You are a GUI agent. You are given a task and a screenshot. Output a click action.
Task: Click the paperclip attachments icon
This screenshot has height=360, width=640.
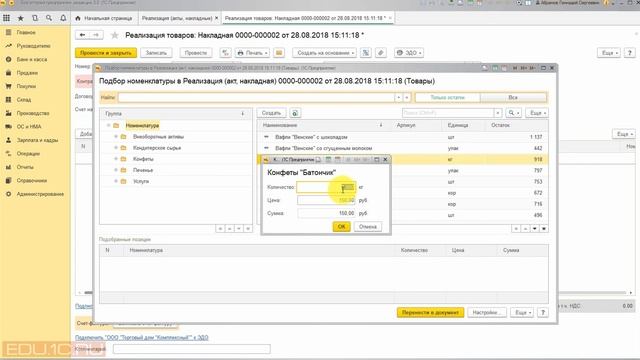381,53
